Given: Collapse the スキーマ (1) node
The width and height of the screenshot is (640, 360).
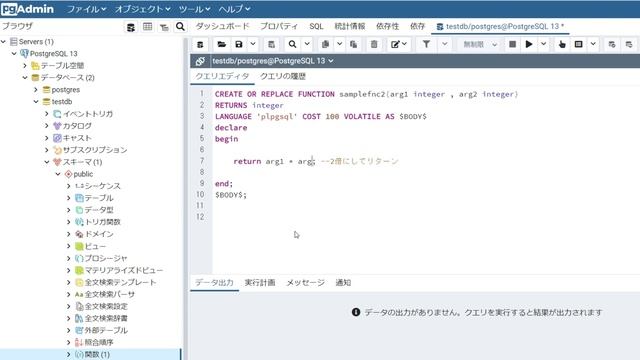Looking at the screenshot, I should click(x=47, y=162).
